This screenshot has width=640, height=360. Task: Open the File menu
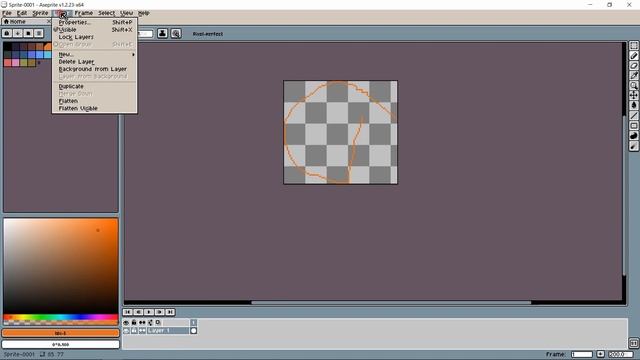pos(7,13)
